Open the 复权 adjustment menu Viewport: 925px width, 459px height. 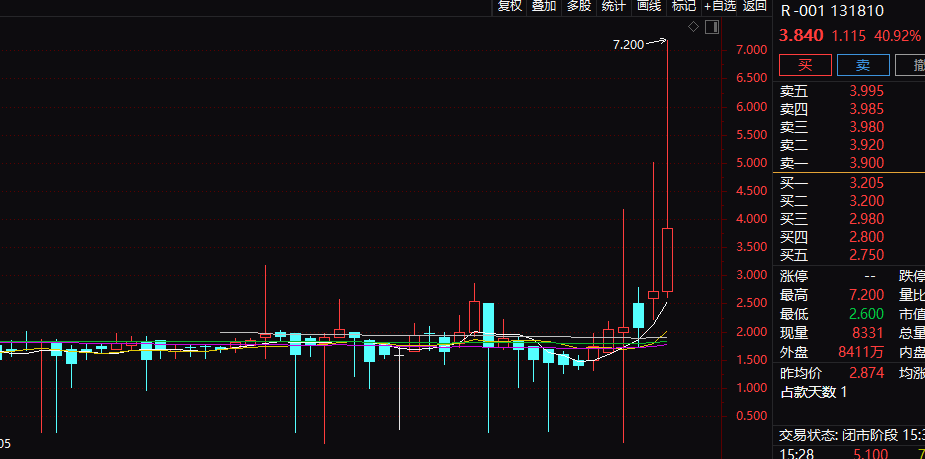(x=510, y=6)
